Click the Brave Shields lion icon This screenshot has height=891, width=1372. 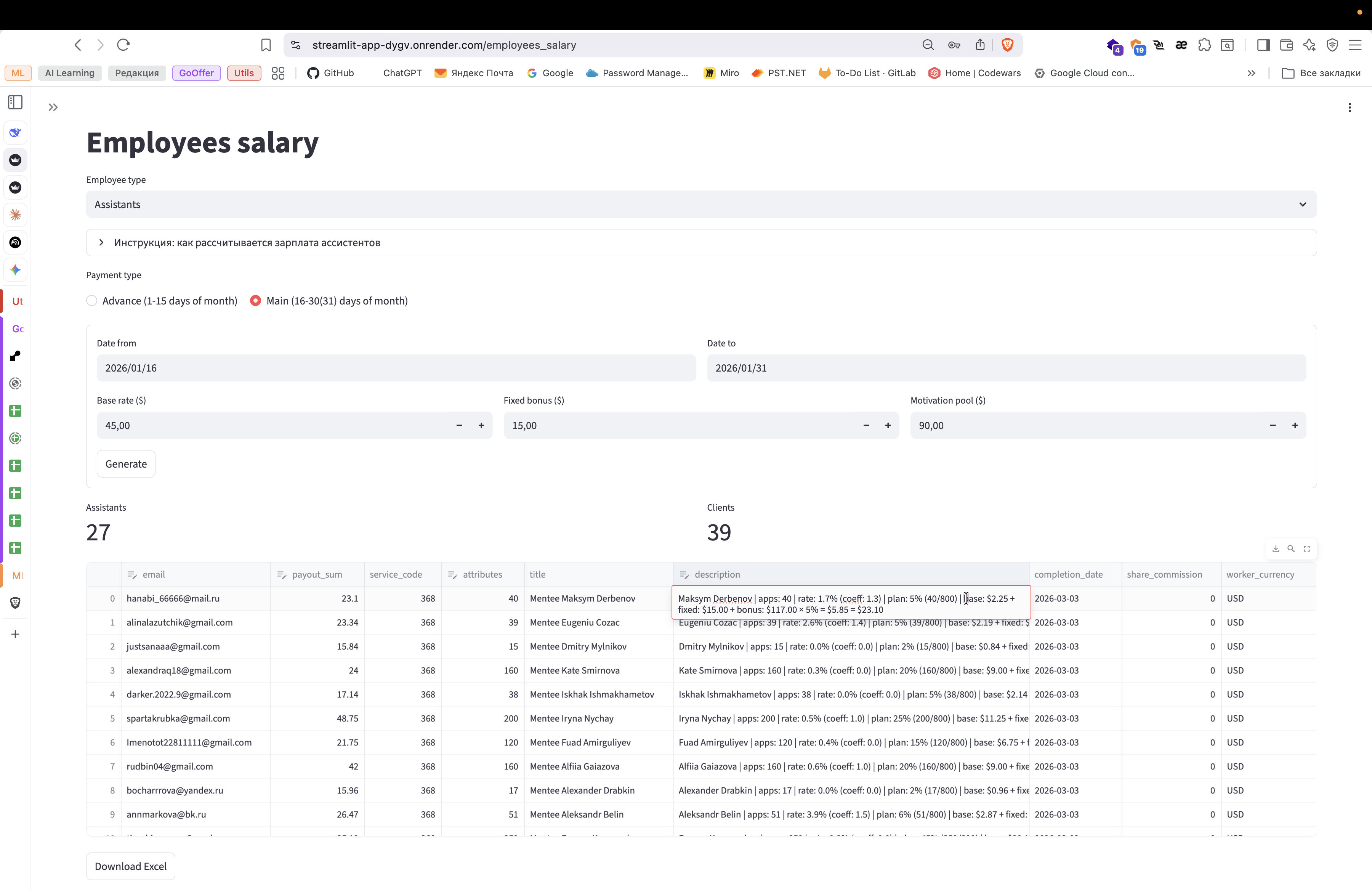[1007, 45]
